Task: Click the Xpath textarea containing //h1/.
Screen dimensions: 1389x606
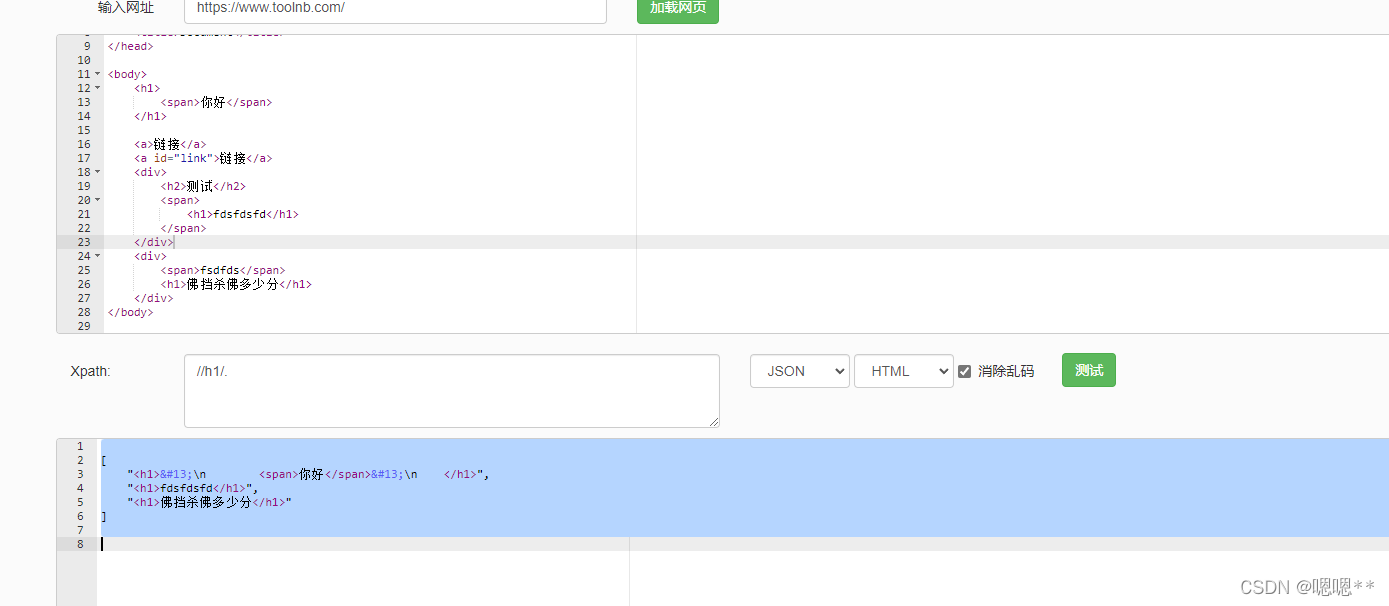Action: click(x=452, y=391)
